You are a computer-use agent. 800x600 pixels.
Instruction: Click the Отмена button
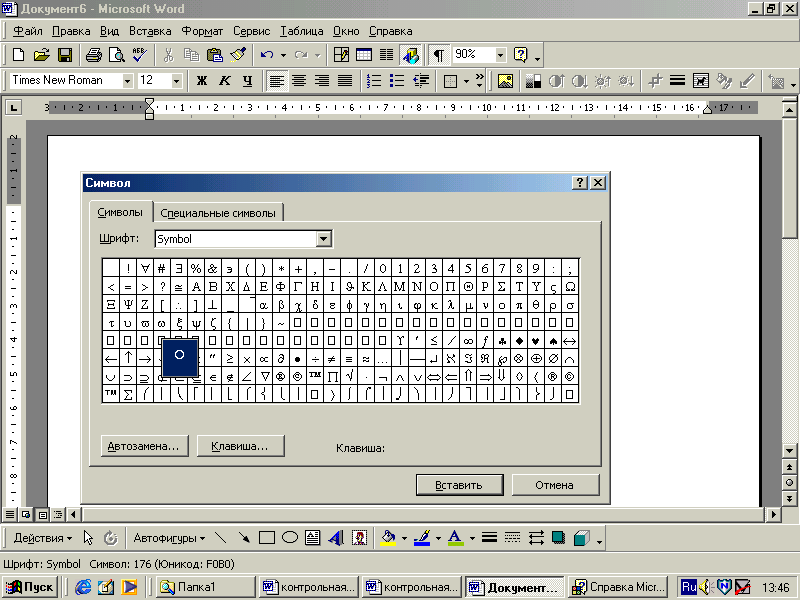tap(555, 485)
